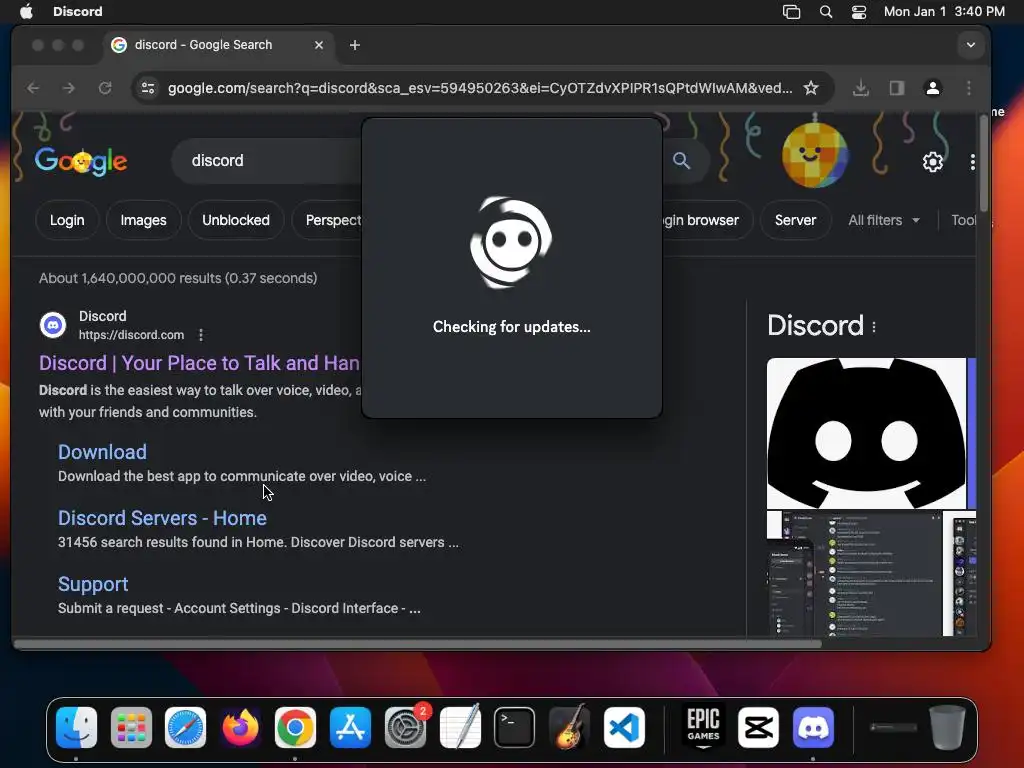1024x768 pixels.
Task: Click the vertical page scrollbar
Action: click(984, 163)
